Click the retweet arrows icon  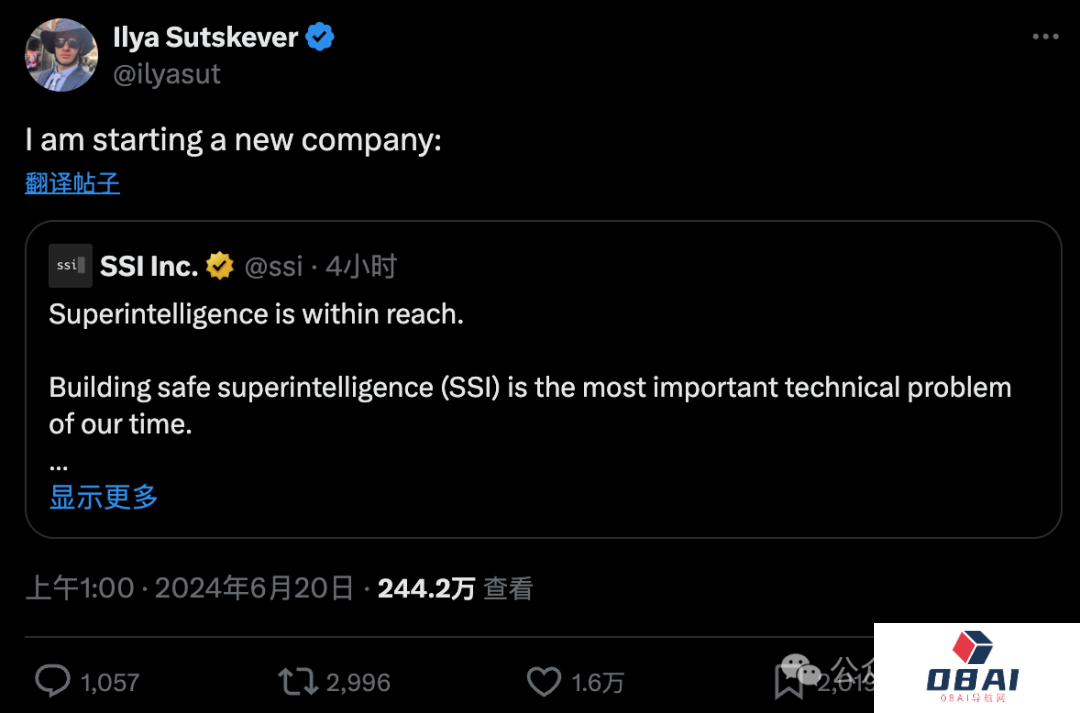coord(296,681)
